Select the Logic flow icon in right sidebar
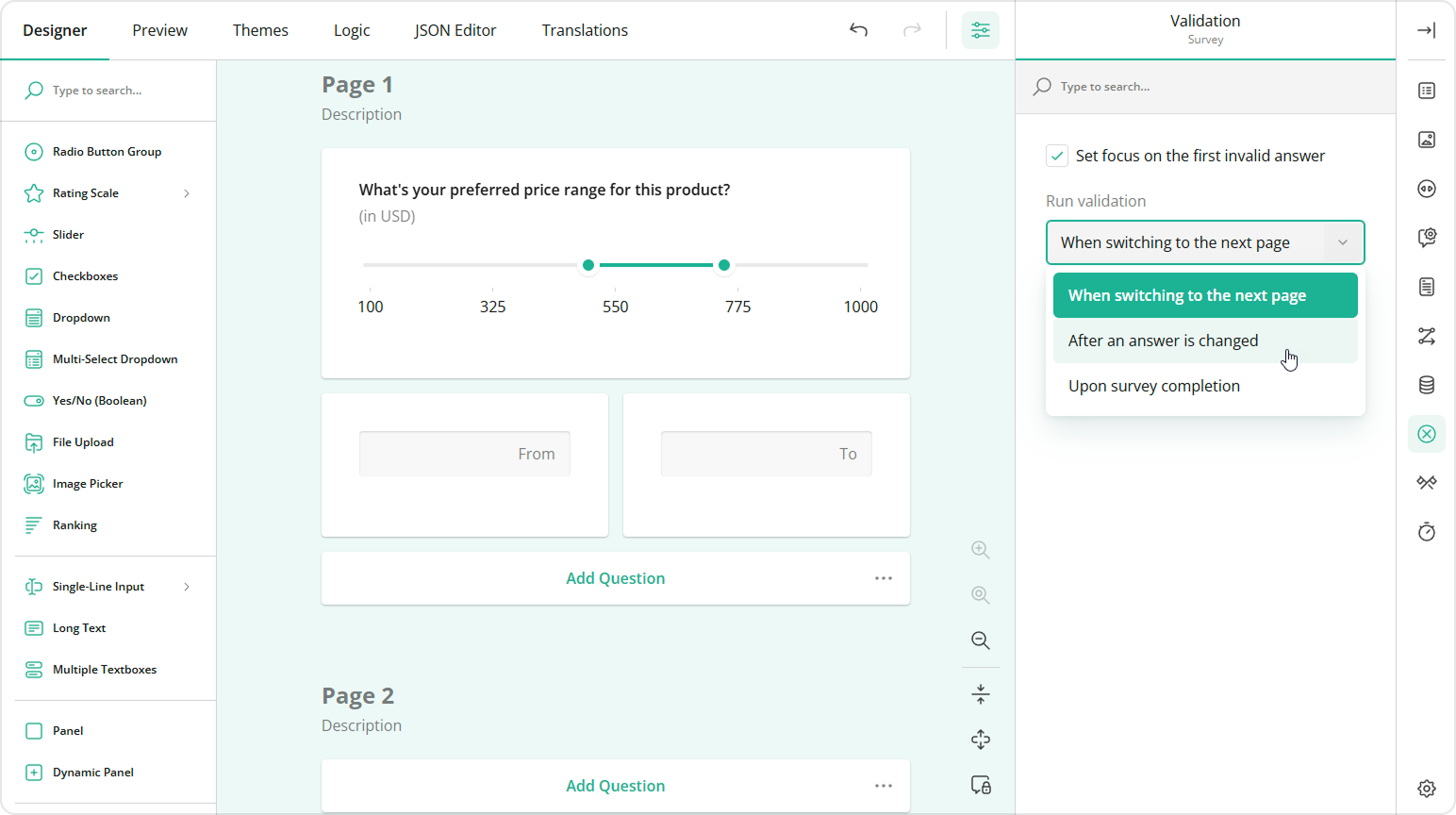Screen dimensions: 1456x815 tap(1426, 336)
